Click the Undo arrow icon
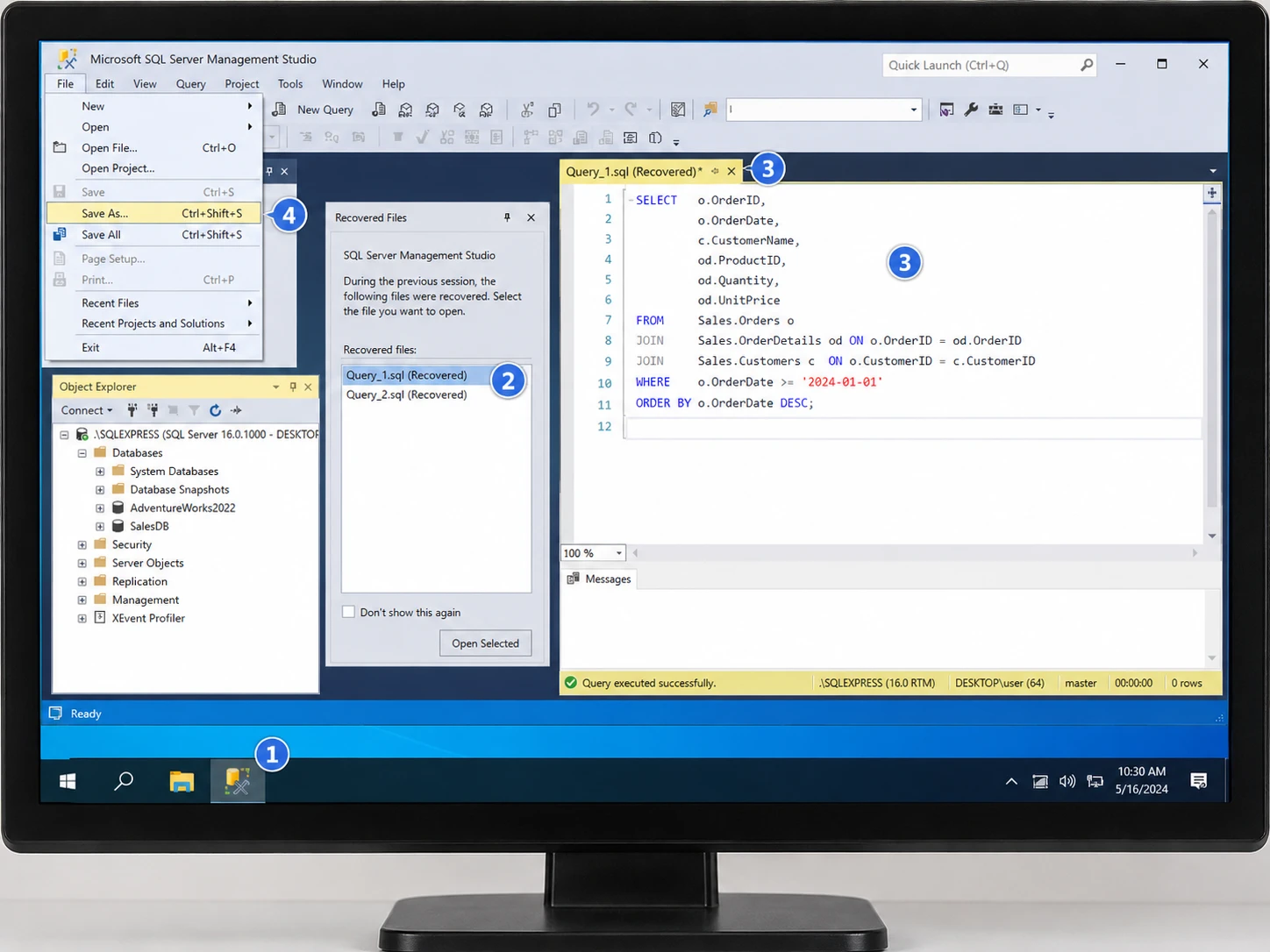This screenshot has width=1270, height=952. [x=593, y=110]
